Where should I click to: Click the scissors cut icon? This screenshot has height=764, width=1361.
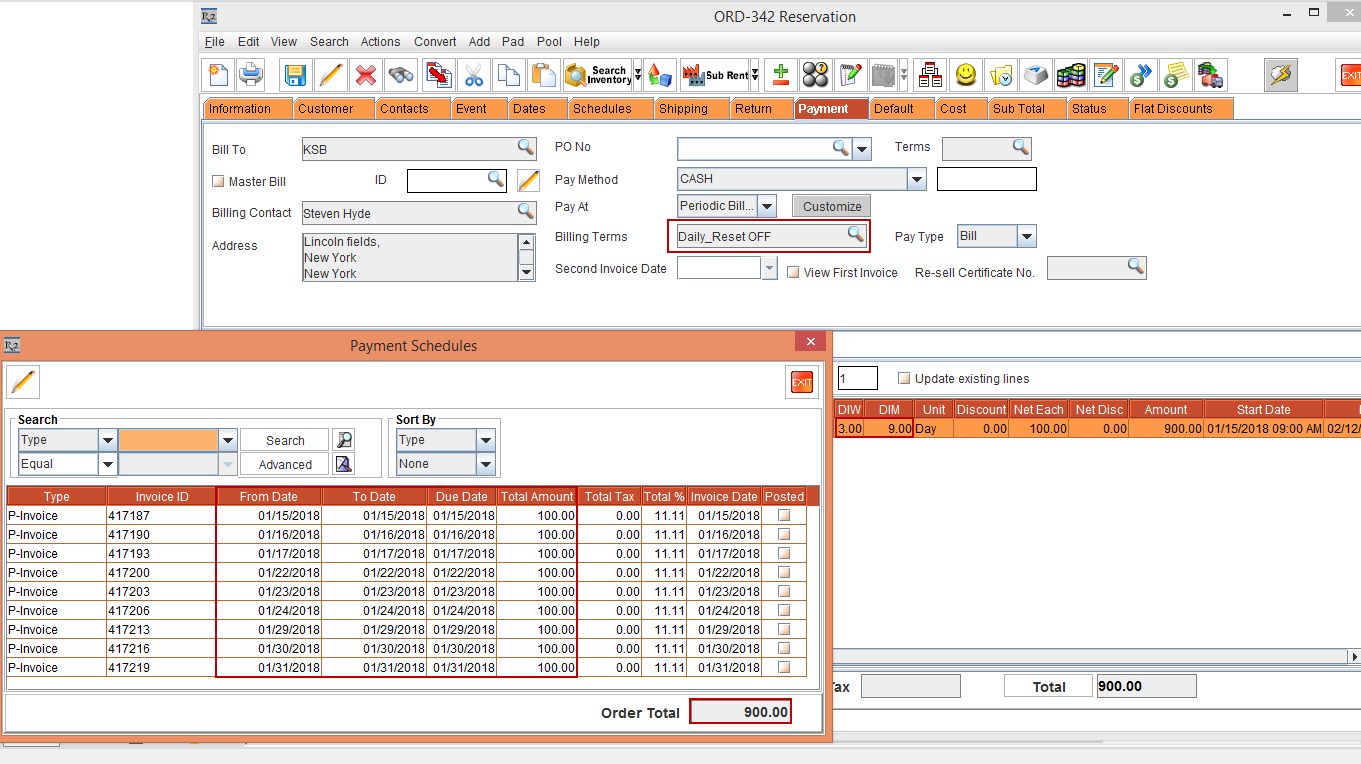click(x=474, y=75)
